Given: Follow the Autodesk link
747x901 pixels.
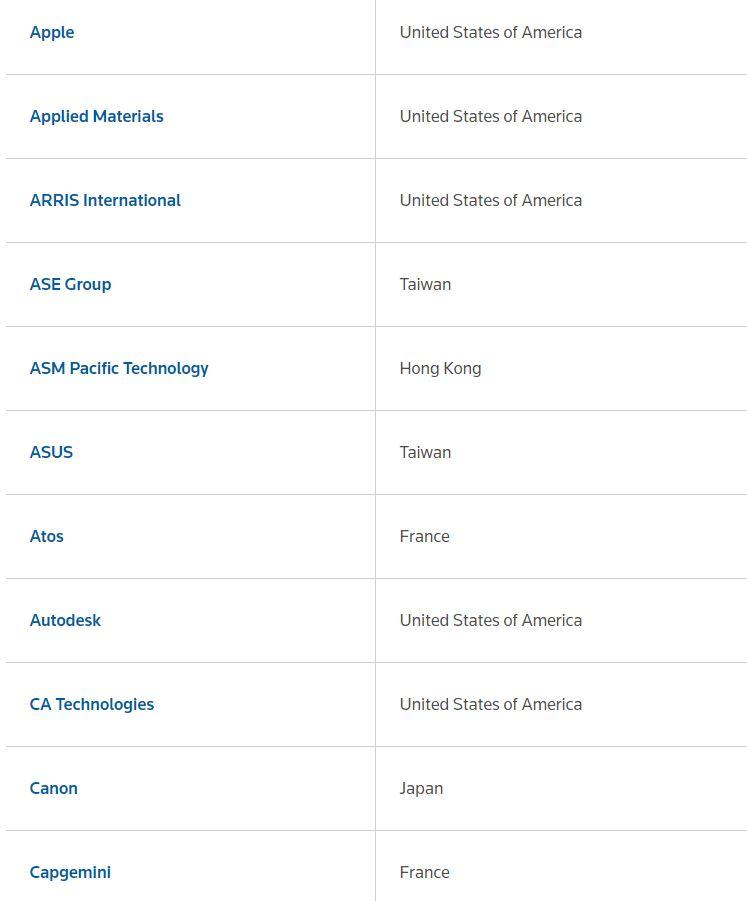Looking at the screenshot, I should (65, 620).
